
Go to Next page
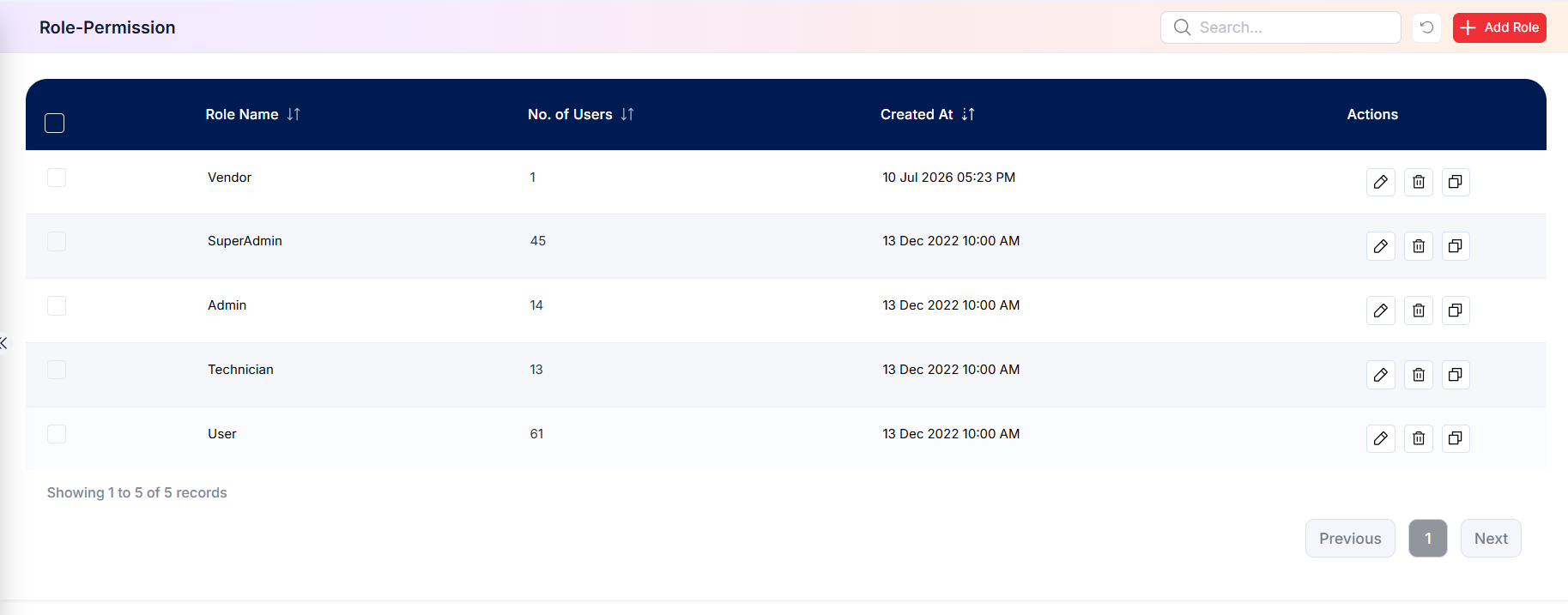[1491, 539]
